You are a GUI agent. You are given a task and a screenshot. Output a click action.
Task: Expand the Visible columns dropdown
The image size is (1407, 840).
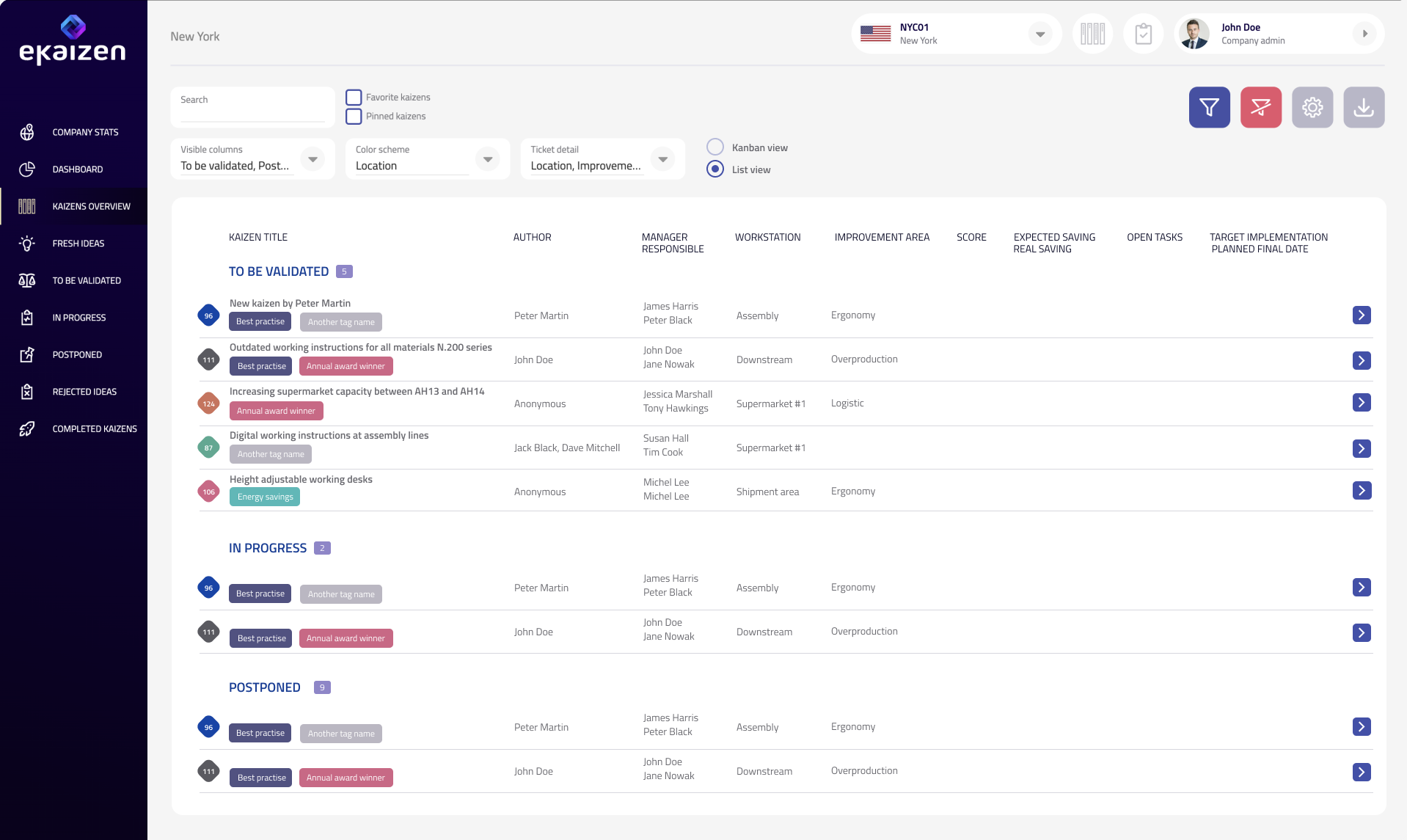tap(313, 159)
